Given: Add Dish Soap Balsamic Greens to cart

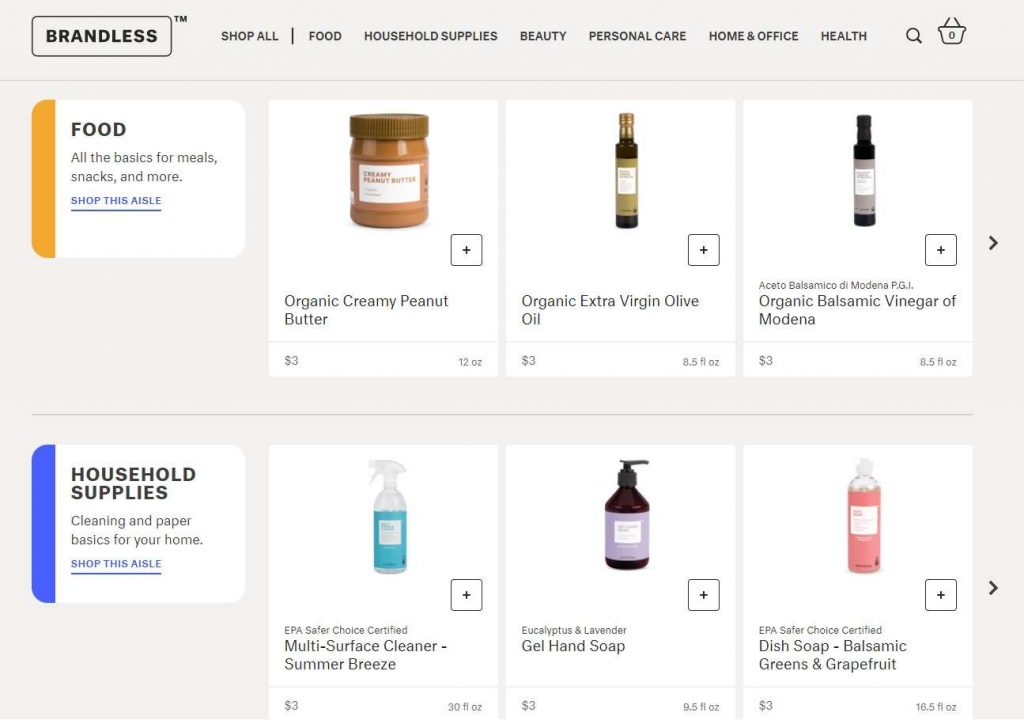Looking at the screenshot, I should 940,595.
